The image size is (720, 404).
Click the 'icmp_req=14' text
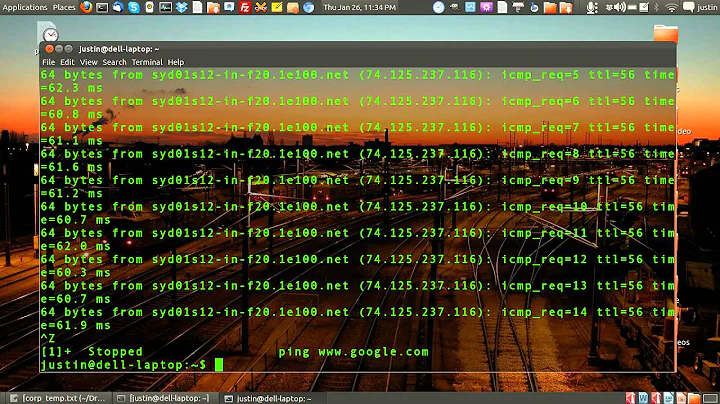point(544,312)
